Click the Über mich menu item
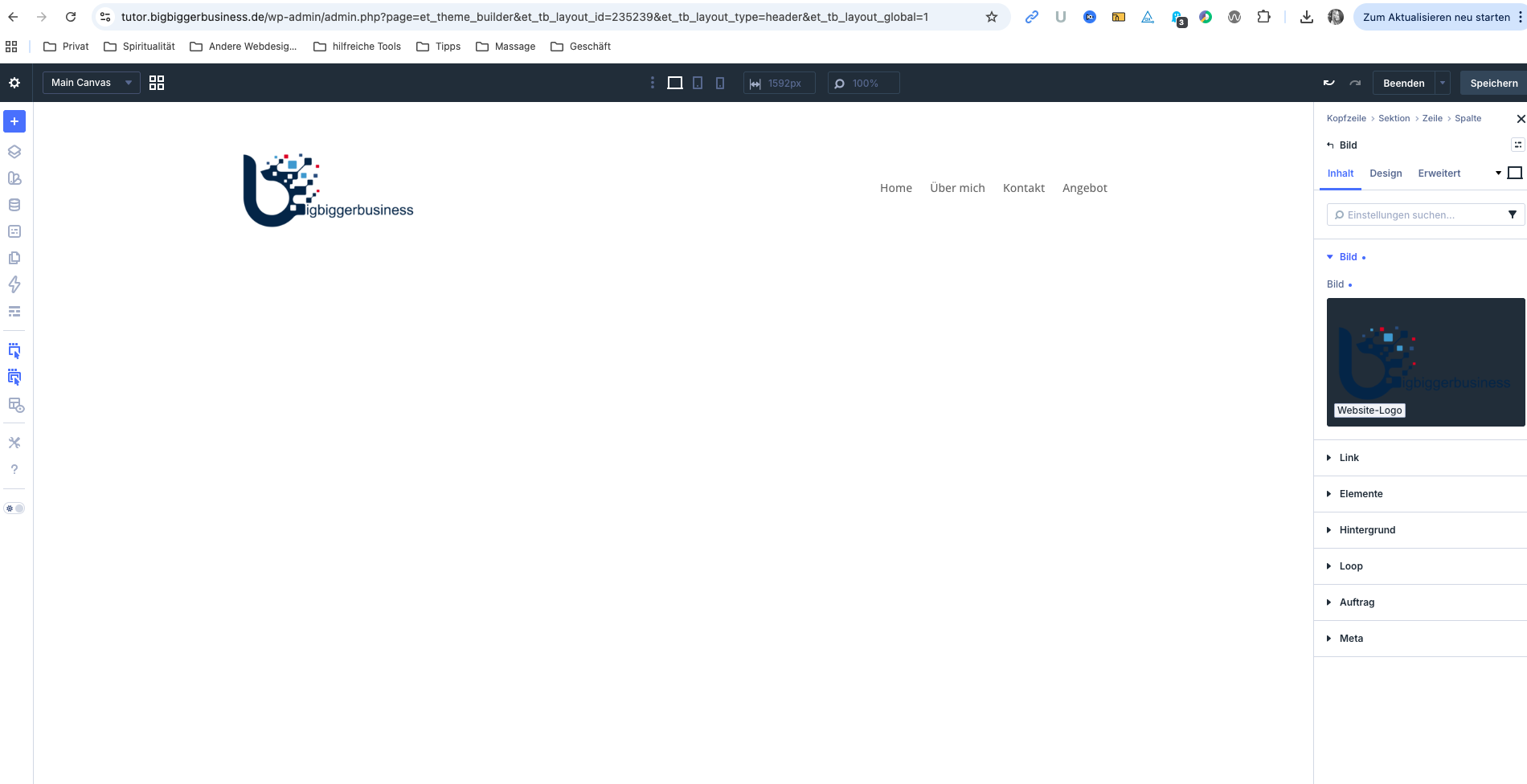1527x784 pixels. [957, 188]
